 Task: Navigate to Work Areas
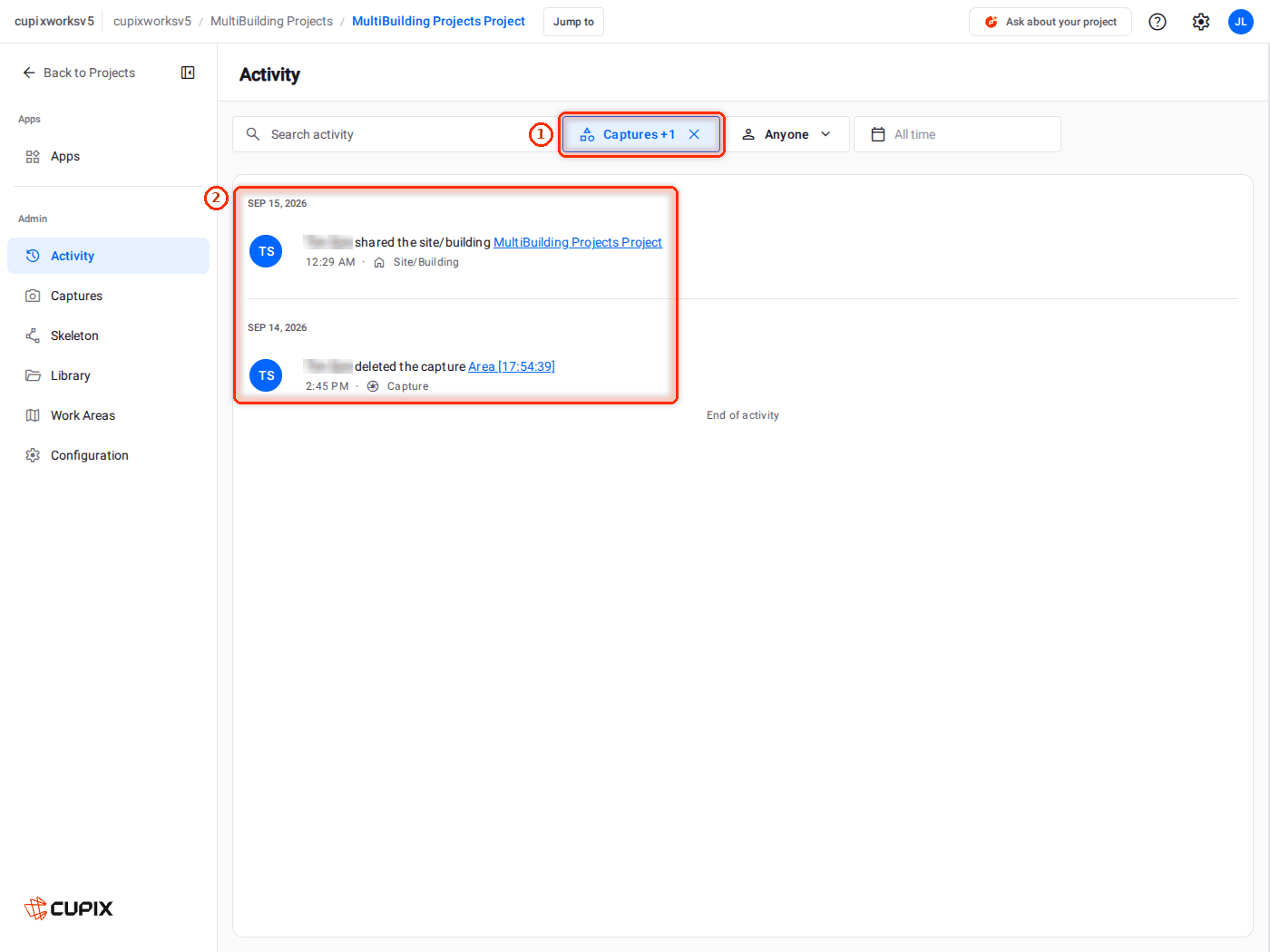click(109, 415)
